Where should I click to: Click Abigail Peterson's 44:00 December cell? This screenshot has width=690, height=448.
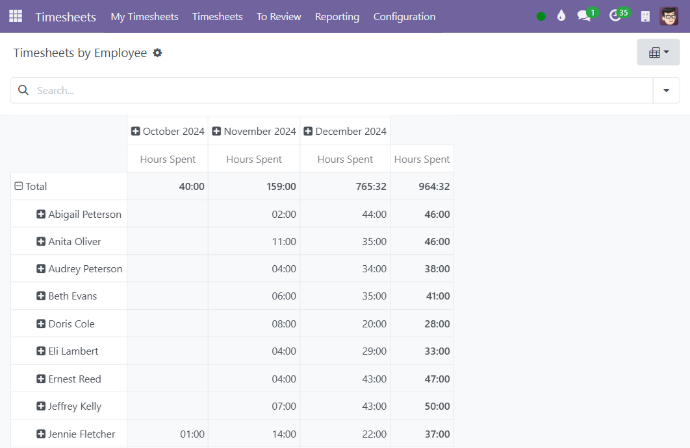[x=345, y=214]
